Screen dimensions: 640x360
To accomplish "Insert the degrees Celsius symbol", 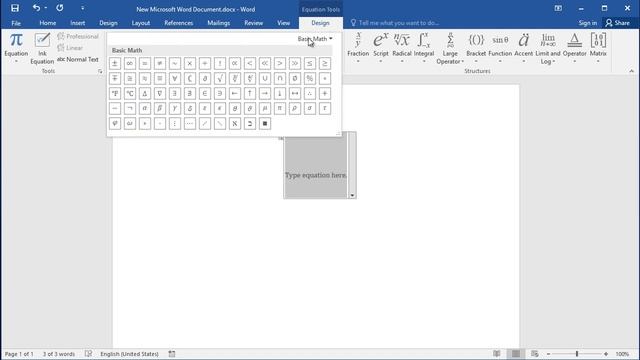I will tap(130, 93).
